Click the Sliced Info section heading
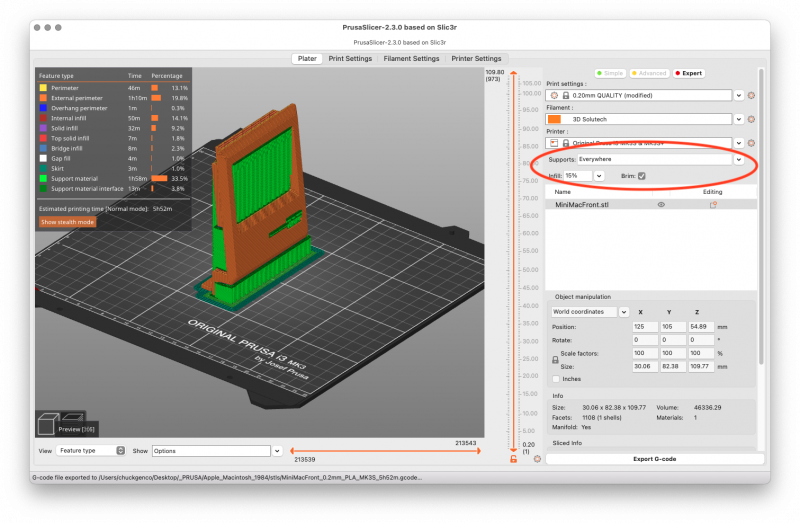Image resolution: width=800 pixels, height=523 pixels. click(567, 443)
